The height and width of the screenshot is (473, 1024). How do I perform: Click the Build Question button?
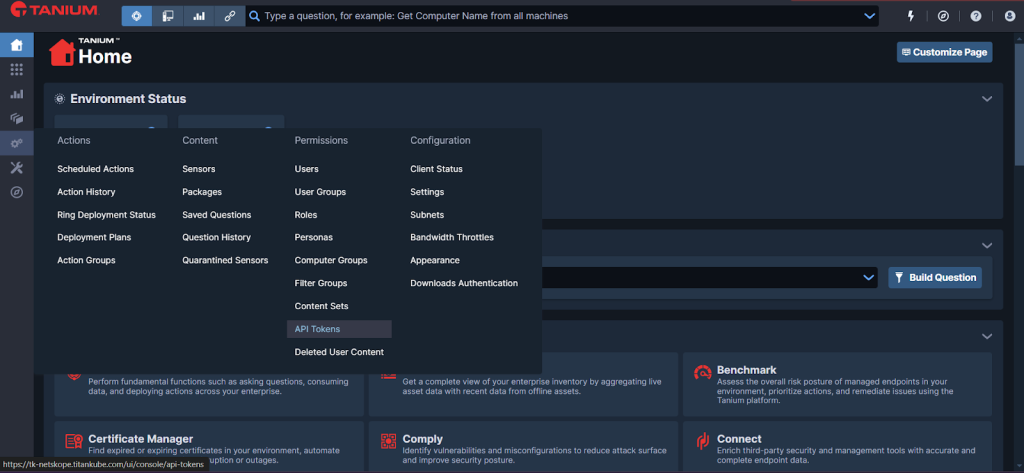click(935, 278)
